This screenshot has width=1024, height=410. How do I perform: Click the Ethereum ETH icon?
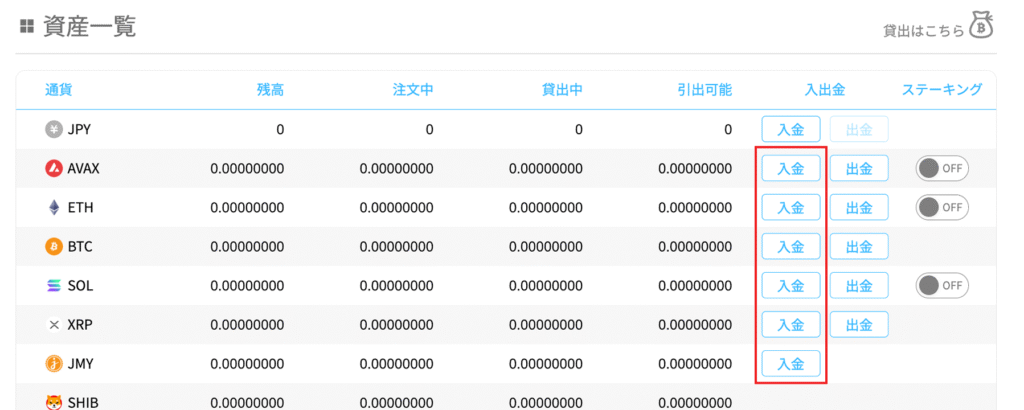point(54,207)
